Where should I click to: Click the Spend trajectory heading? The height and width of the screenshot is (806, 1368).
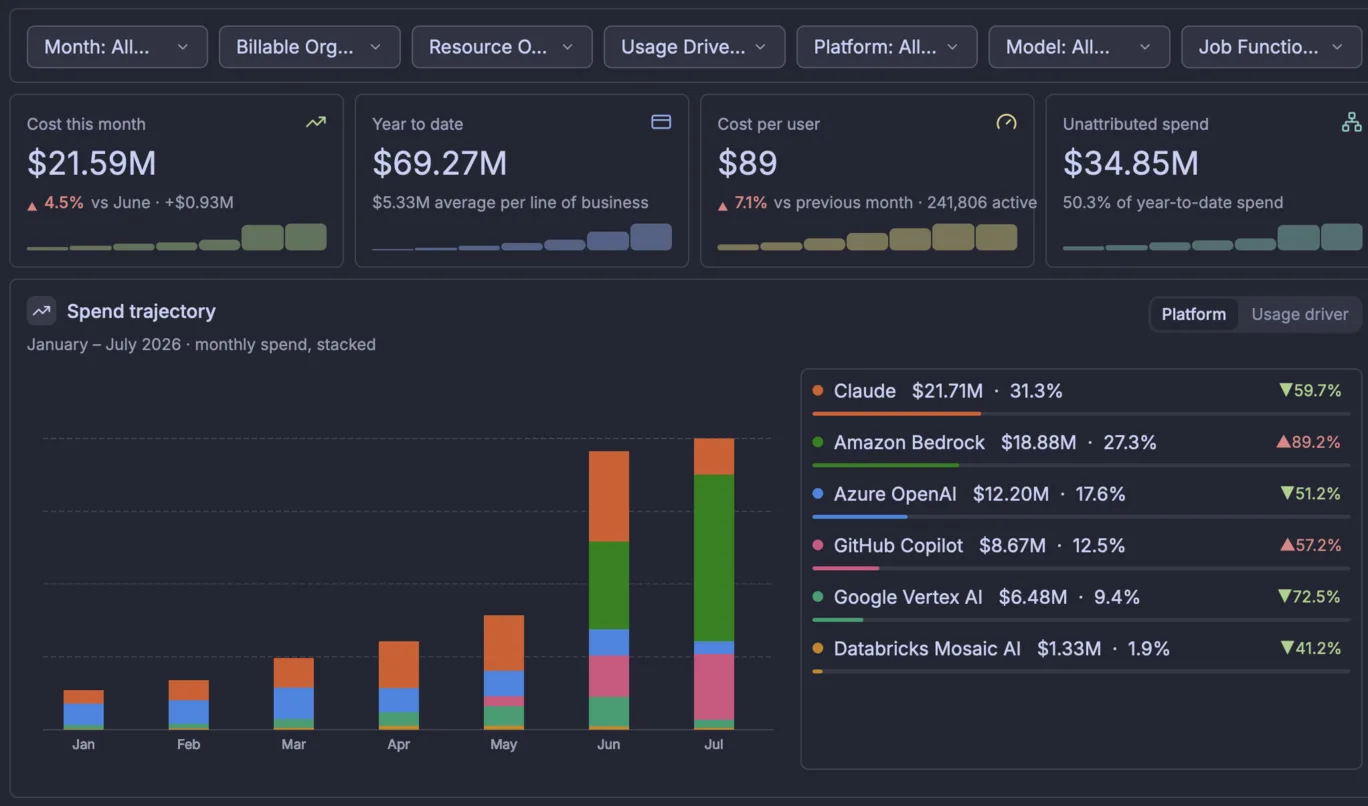(x=141, y=311)
